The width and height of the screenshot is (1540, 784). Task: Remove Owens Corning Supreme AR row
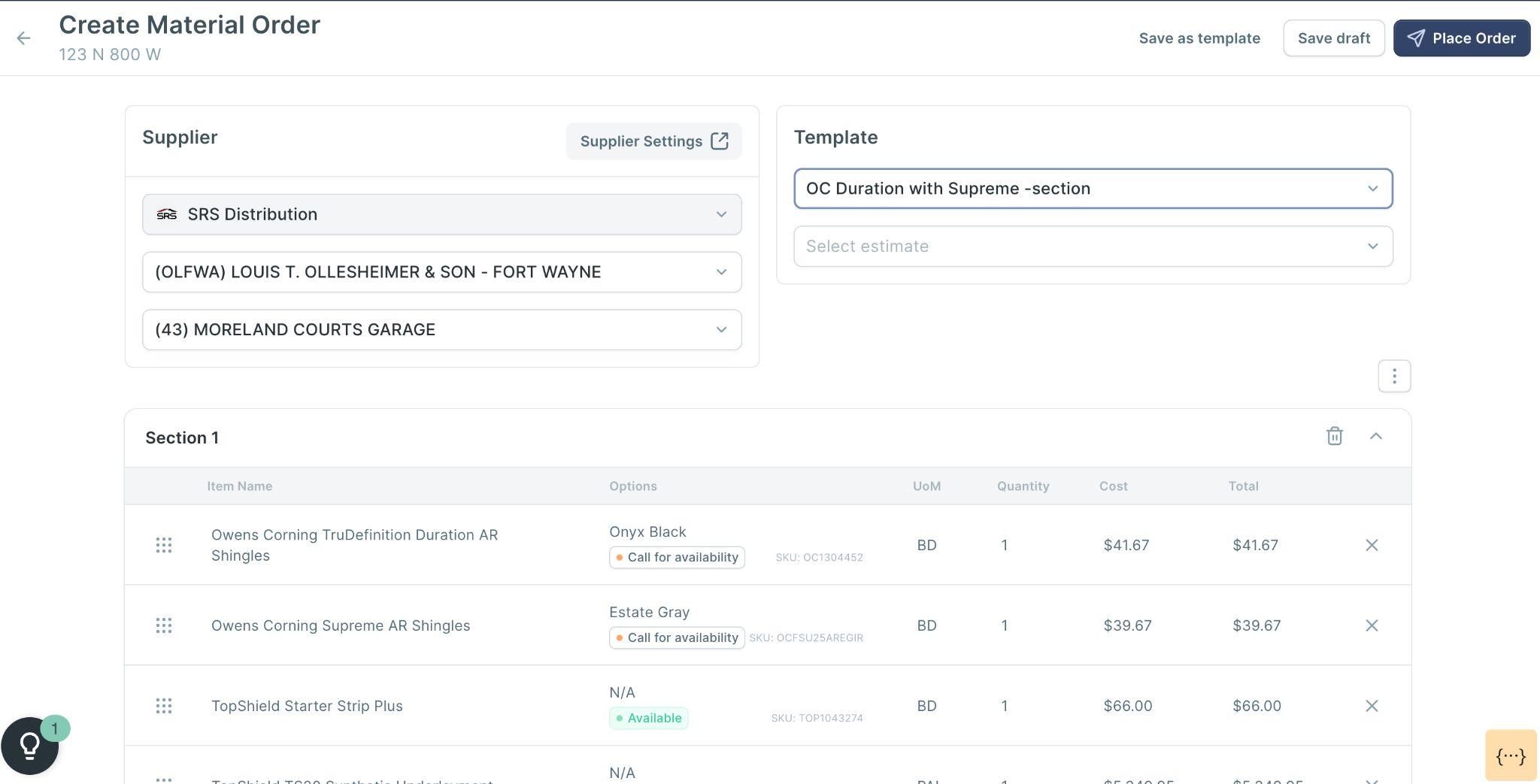pos(1372,625)
